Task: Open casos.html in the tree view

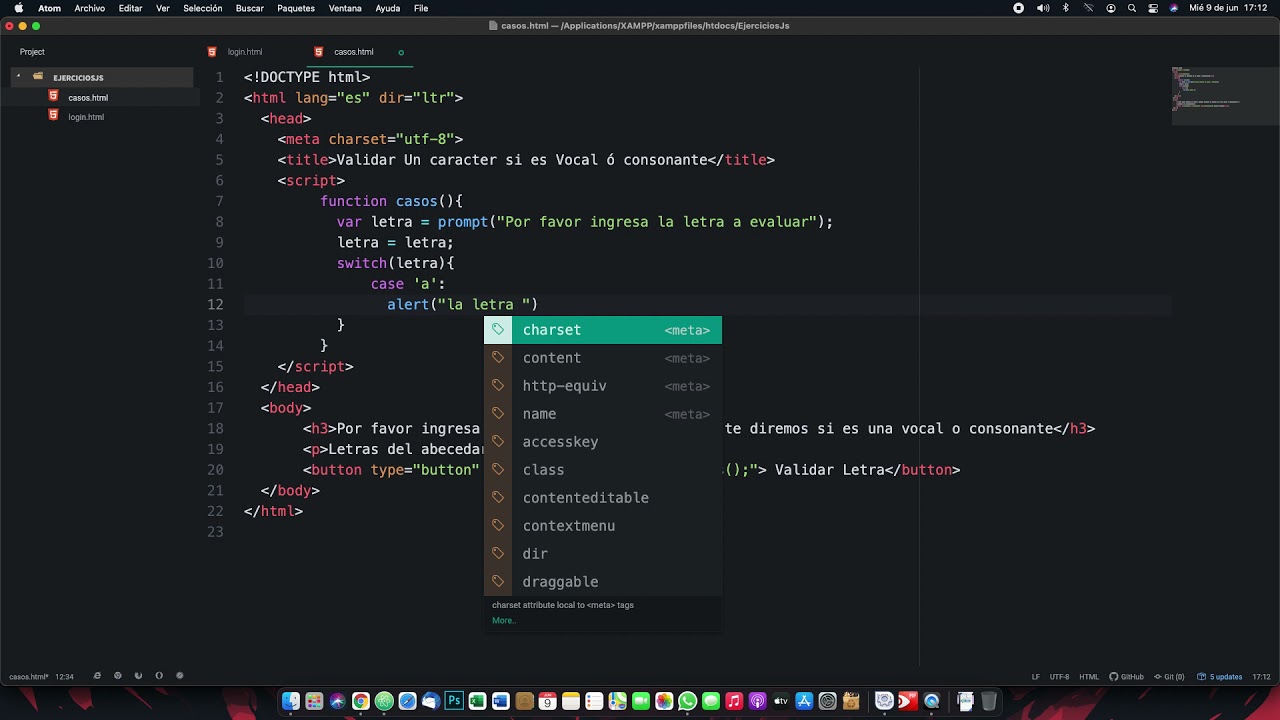Action: 88,97
